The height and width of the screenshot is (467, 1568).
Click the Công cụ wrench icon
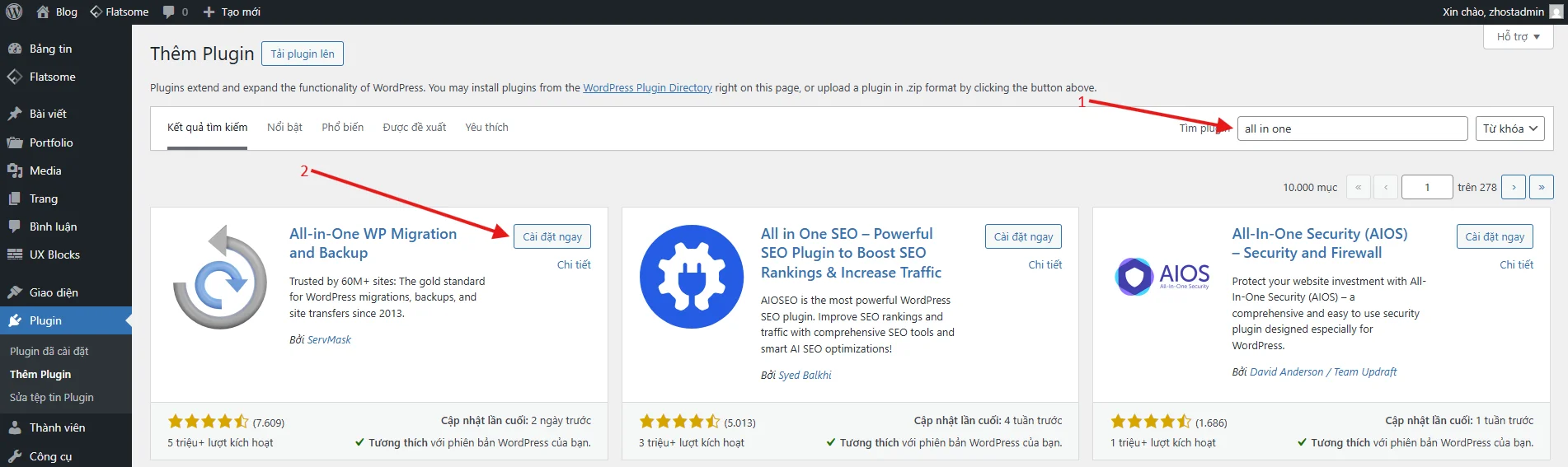coord(15,456)
